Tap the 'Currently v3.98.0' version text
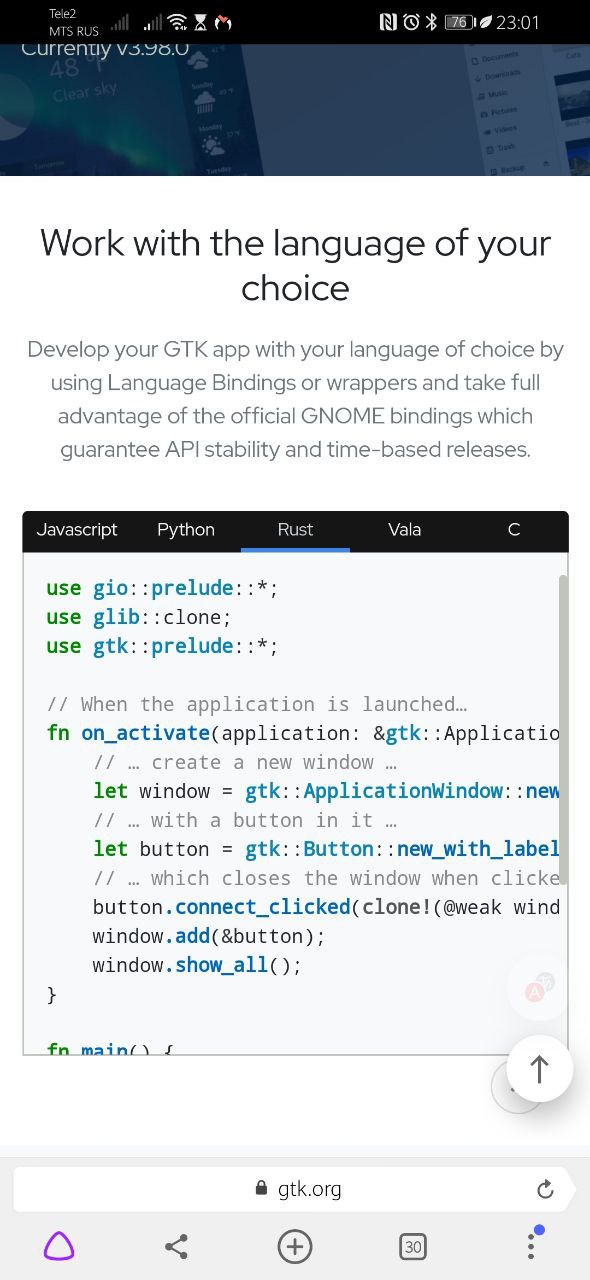The width and height of the screenshot is (590, 1280). [105, 48]
